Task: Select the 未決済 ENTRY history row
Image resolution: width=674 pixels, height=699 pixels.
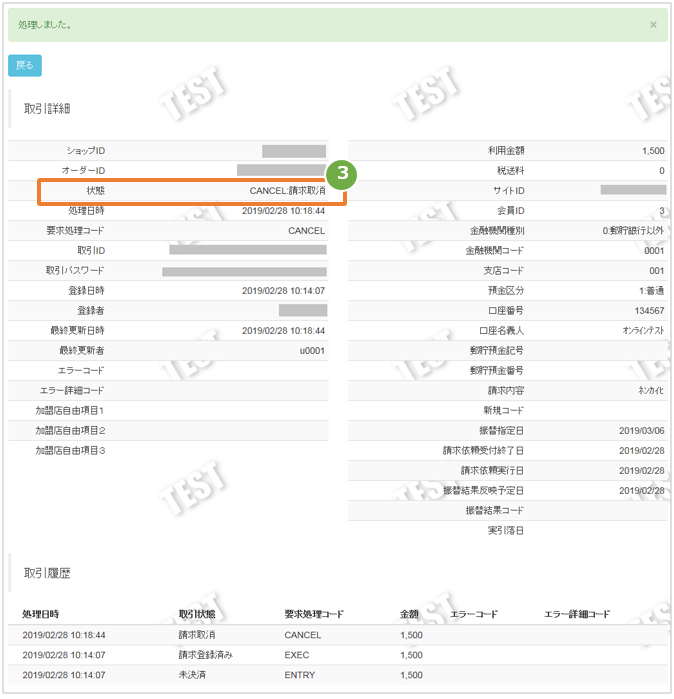Action: click(338, 675)
